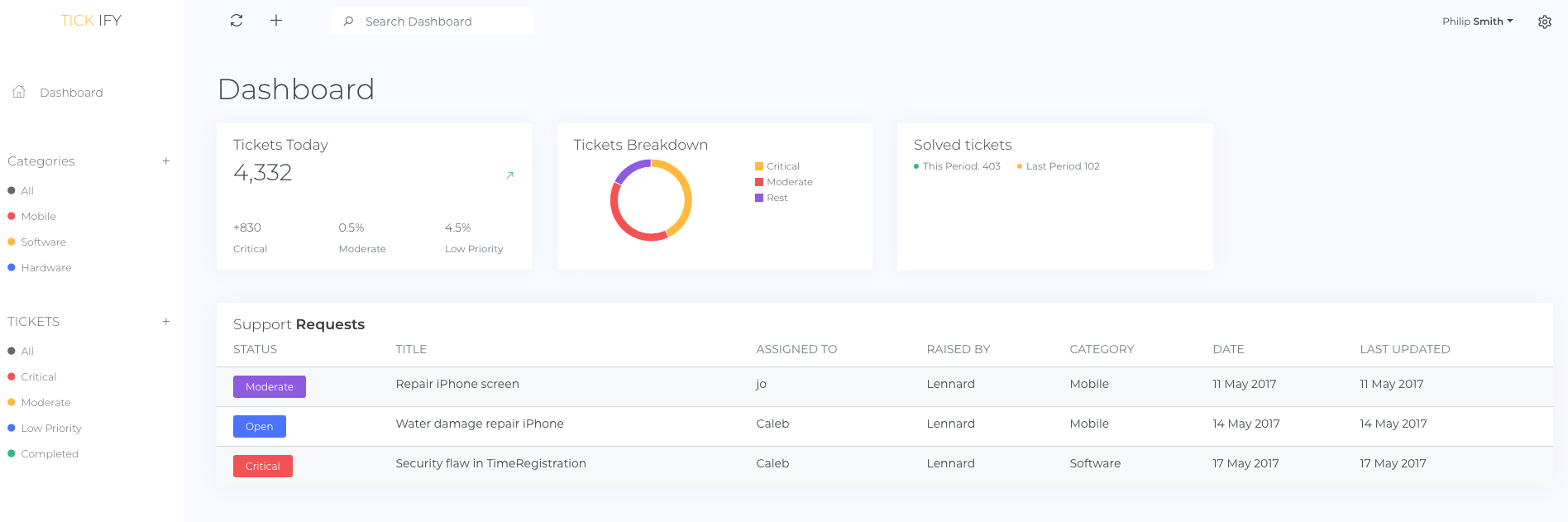Screen dimensions: 1568x522
Task: Select Completed tickets filter
Action: [x=50, y=454]
